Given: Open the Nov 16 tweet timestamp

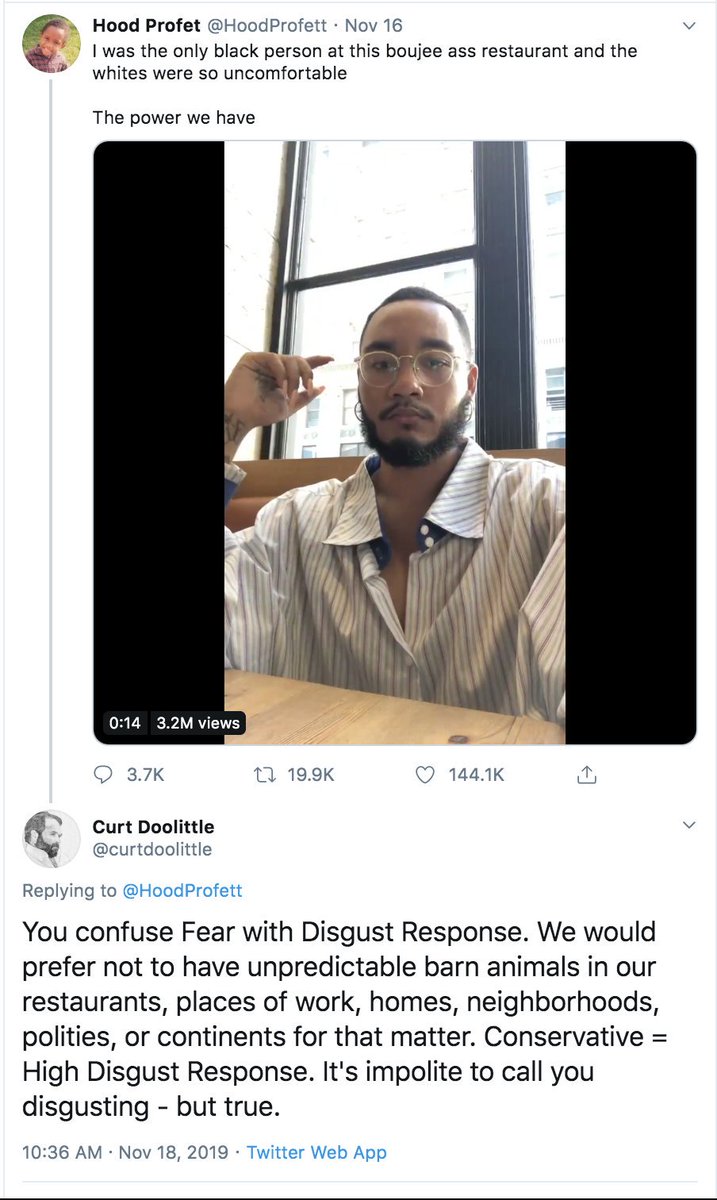Looking at the screenshot, I should click(373, 26).
